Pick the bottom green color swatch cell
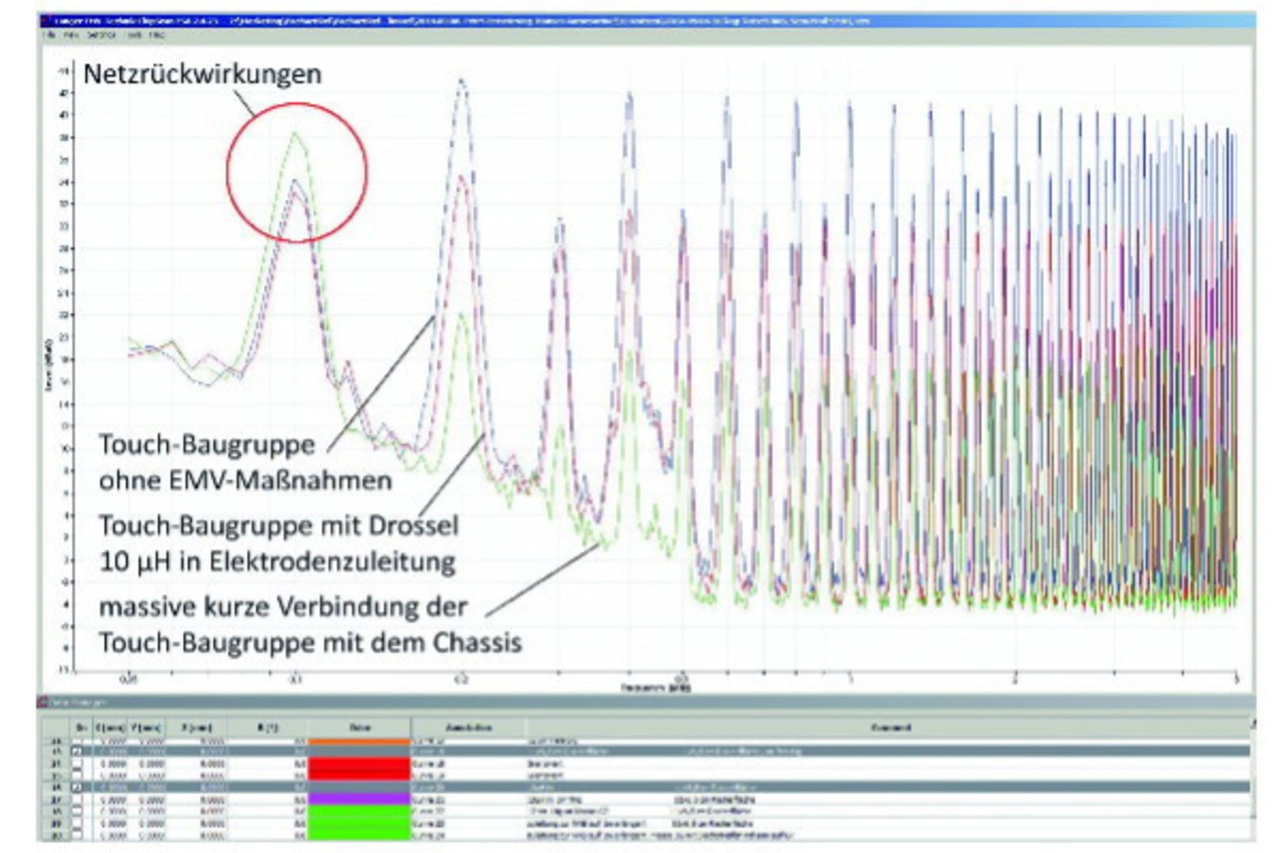This screenshot has height=853, width=1280. click(360, 835)
